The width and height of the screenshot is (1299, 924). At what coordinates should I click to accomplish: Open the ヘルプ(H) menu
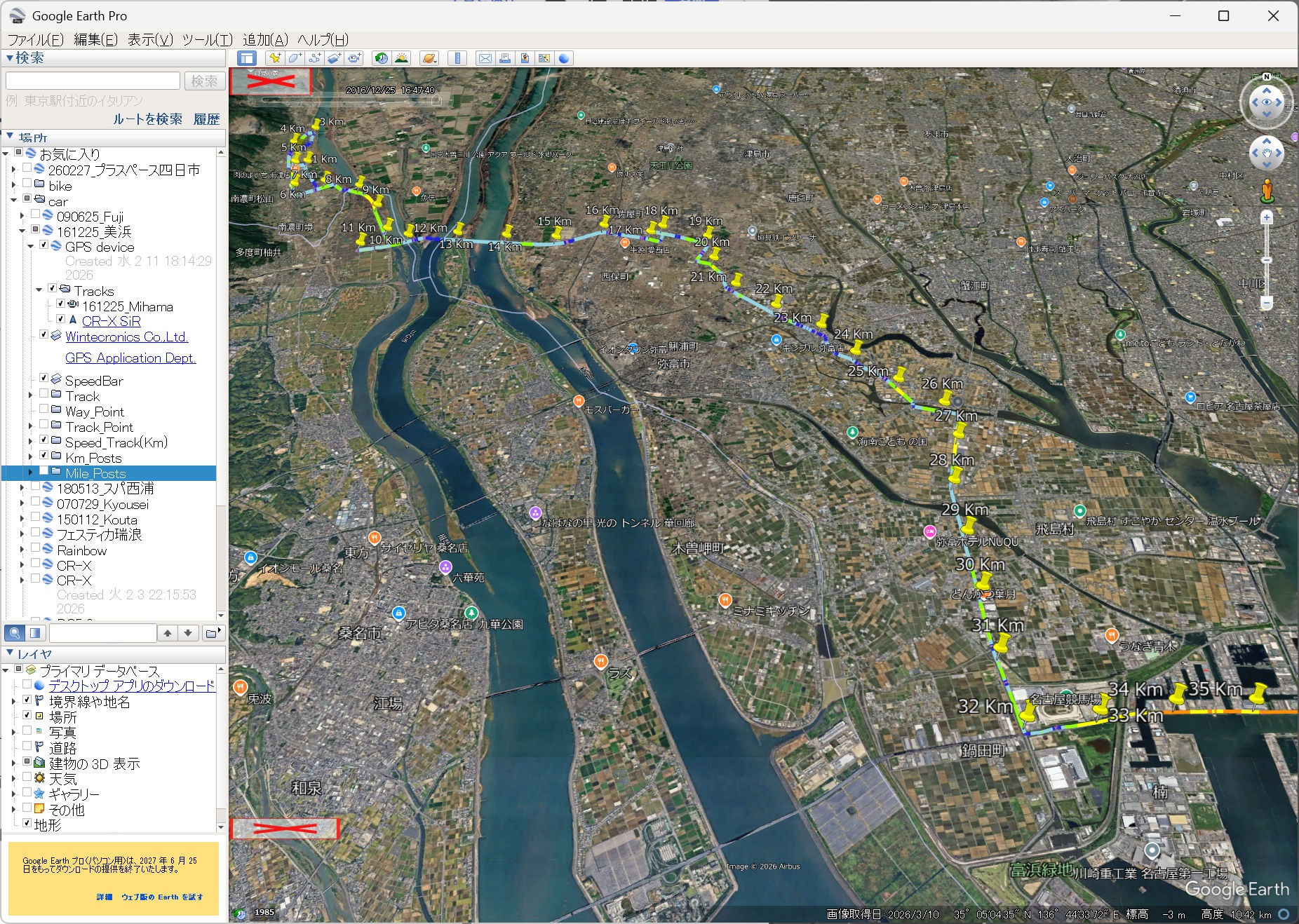coord(323,40)
